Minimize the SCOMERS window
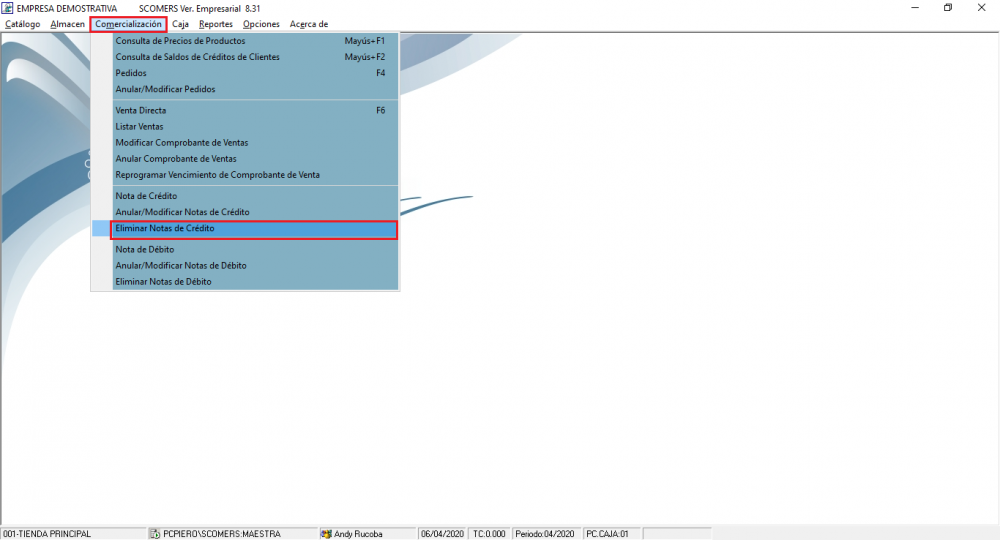Screen dimensions: 1000x540 (915, 8)
